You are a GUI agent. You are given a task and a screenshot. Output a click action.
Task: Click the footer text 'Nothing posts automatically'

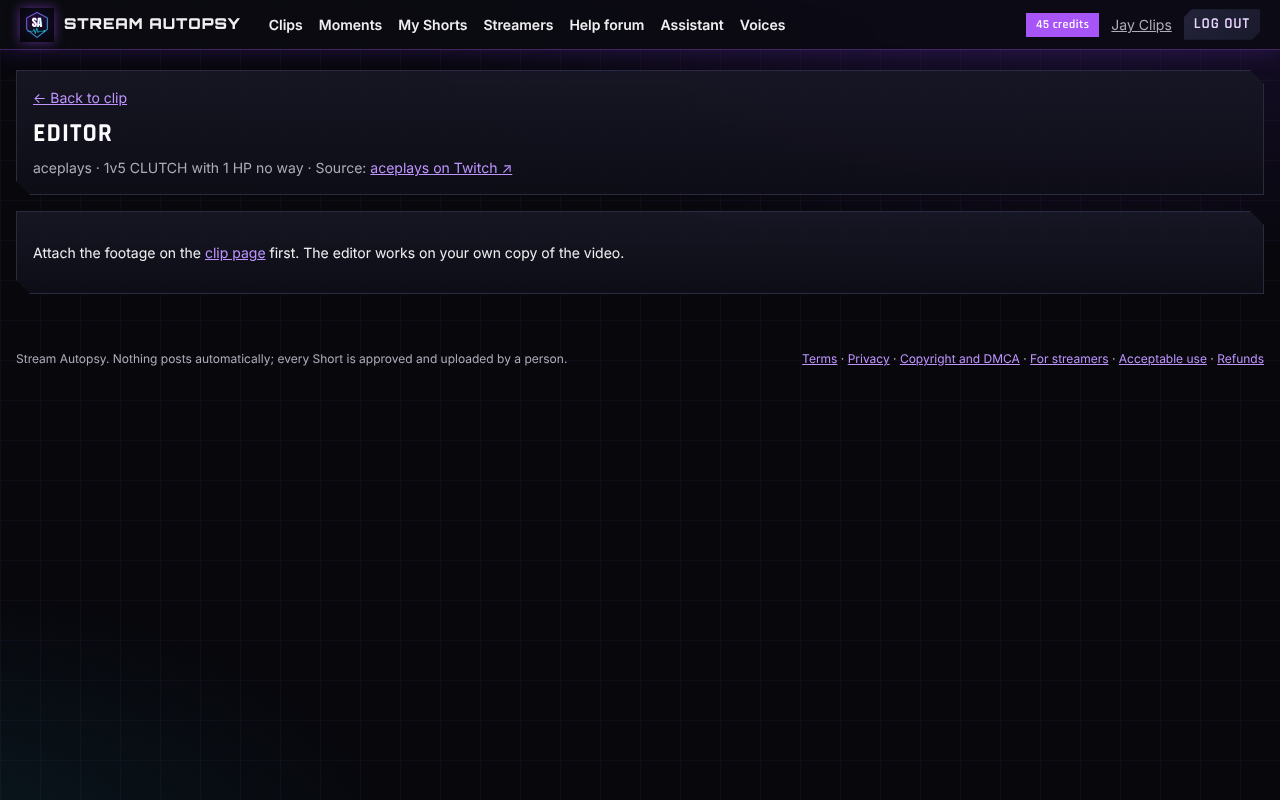click(192, 359)
